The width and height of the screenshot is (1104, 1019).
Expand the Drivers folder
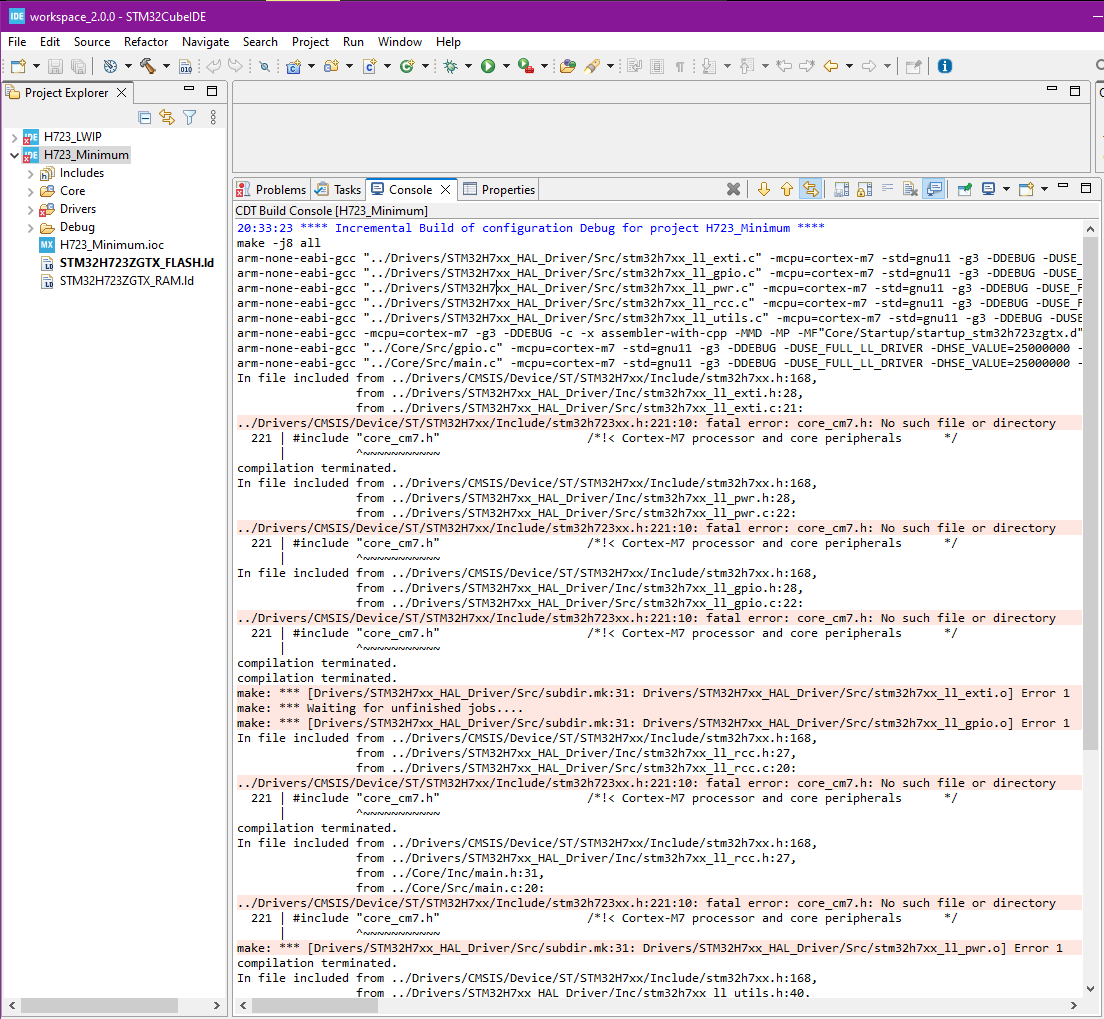(30, 209)
